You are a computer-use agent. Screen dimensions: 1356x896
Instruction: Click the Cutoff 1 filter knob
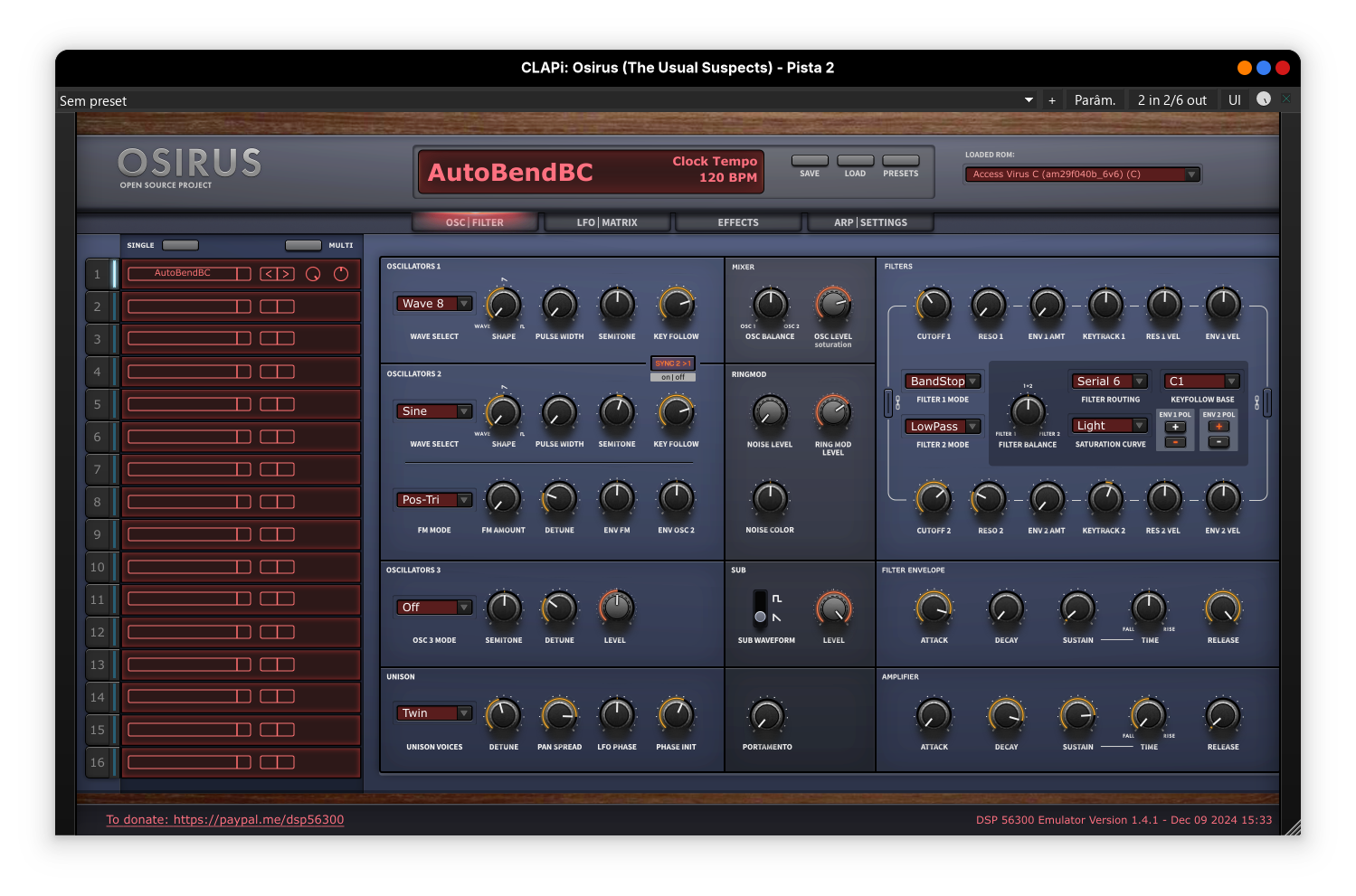[934, 306]
